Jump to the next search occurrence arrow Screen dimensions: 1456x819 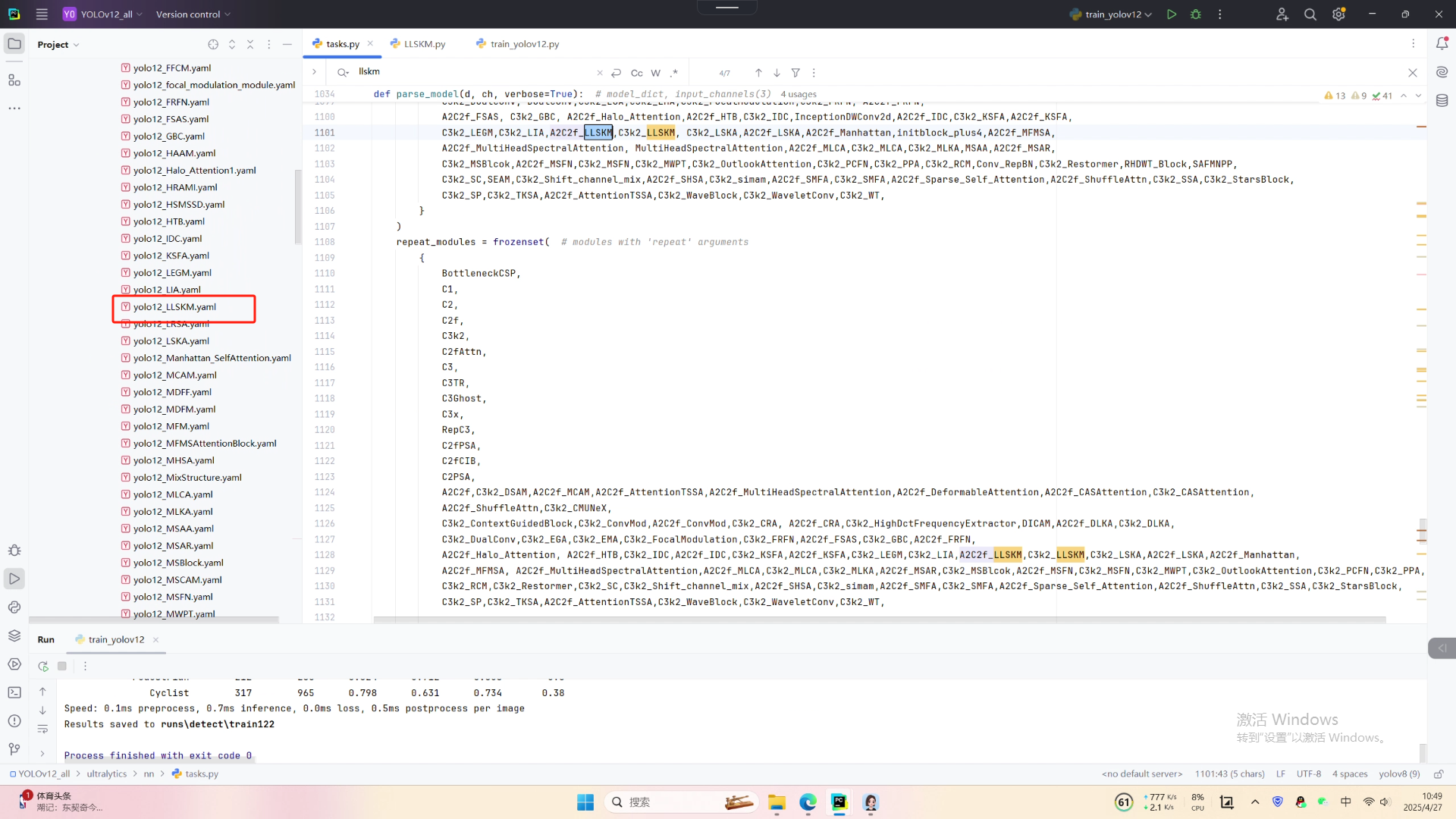pos(777,73)
